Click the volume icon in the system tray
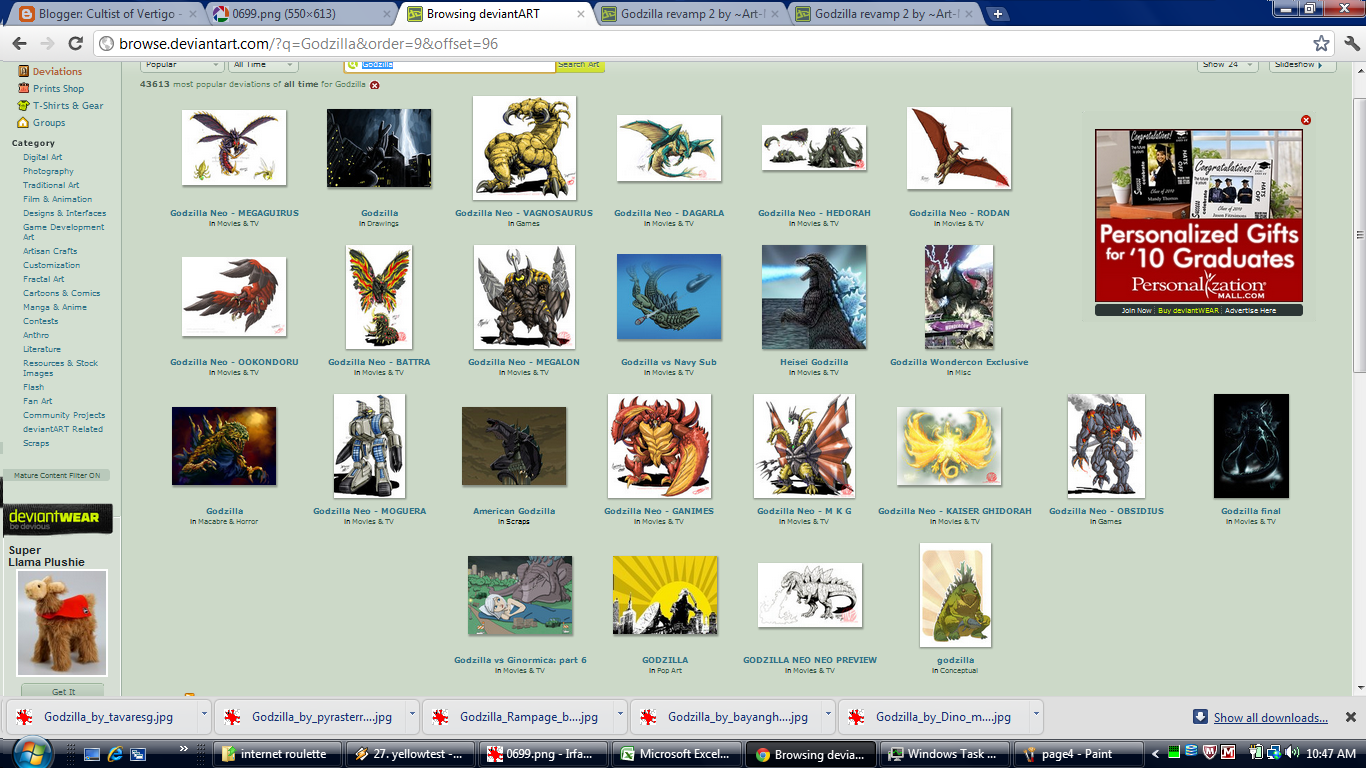 coord(1291,753)
